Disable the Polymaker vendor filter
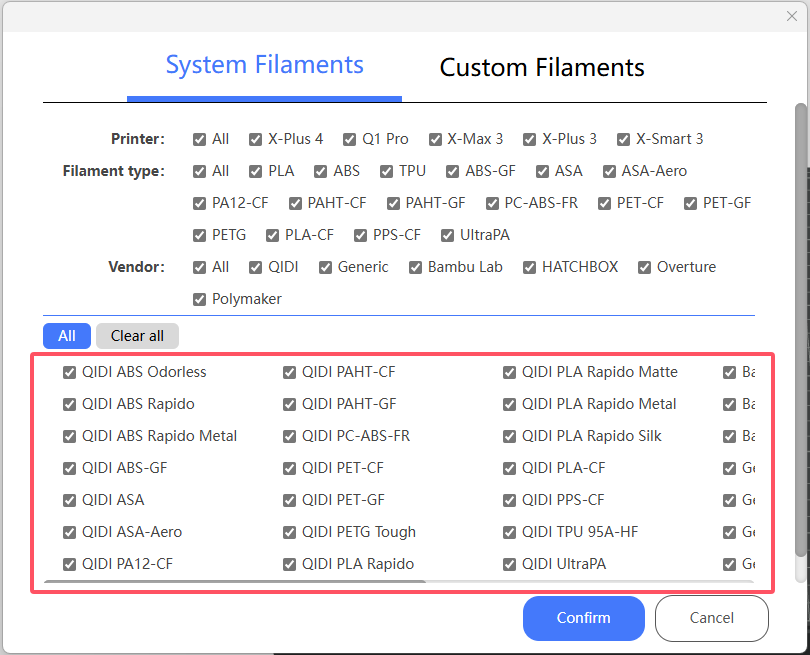 [x=199, y=300]
